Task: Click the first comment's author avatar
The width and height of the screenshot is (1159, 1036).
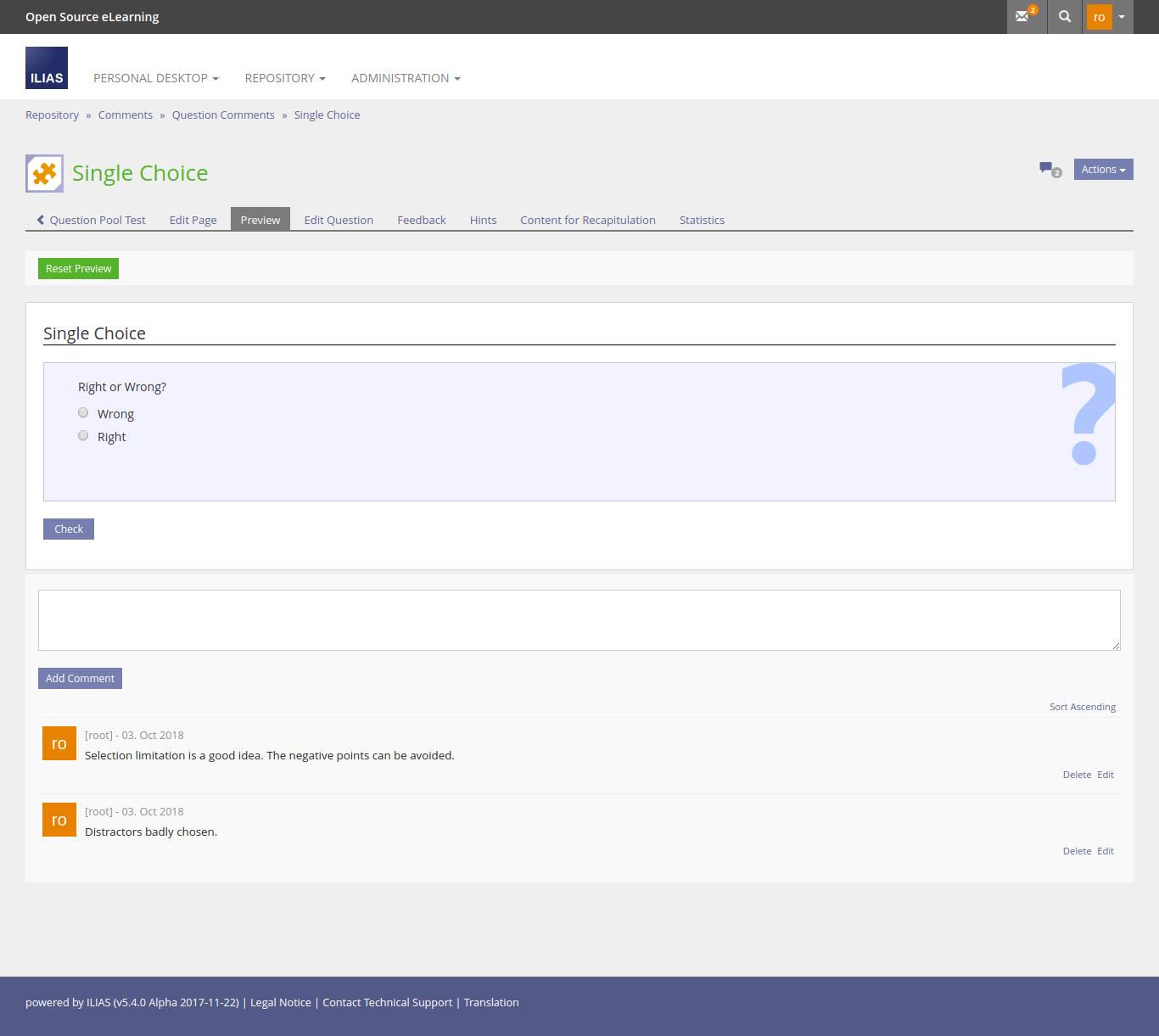Action: (59, 743)
